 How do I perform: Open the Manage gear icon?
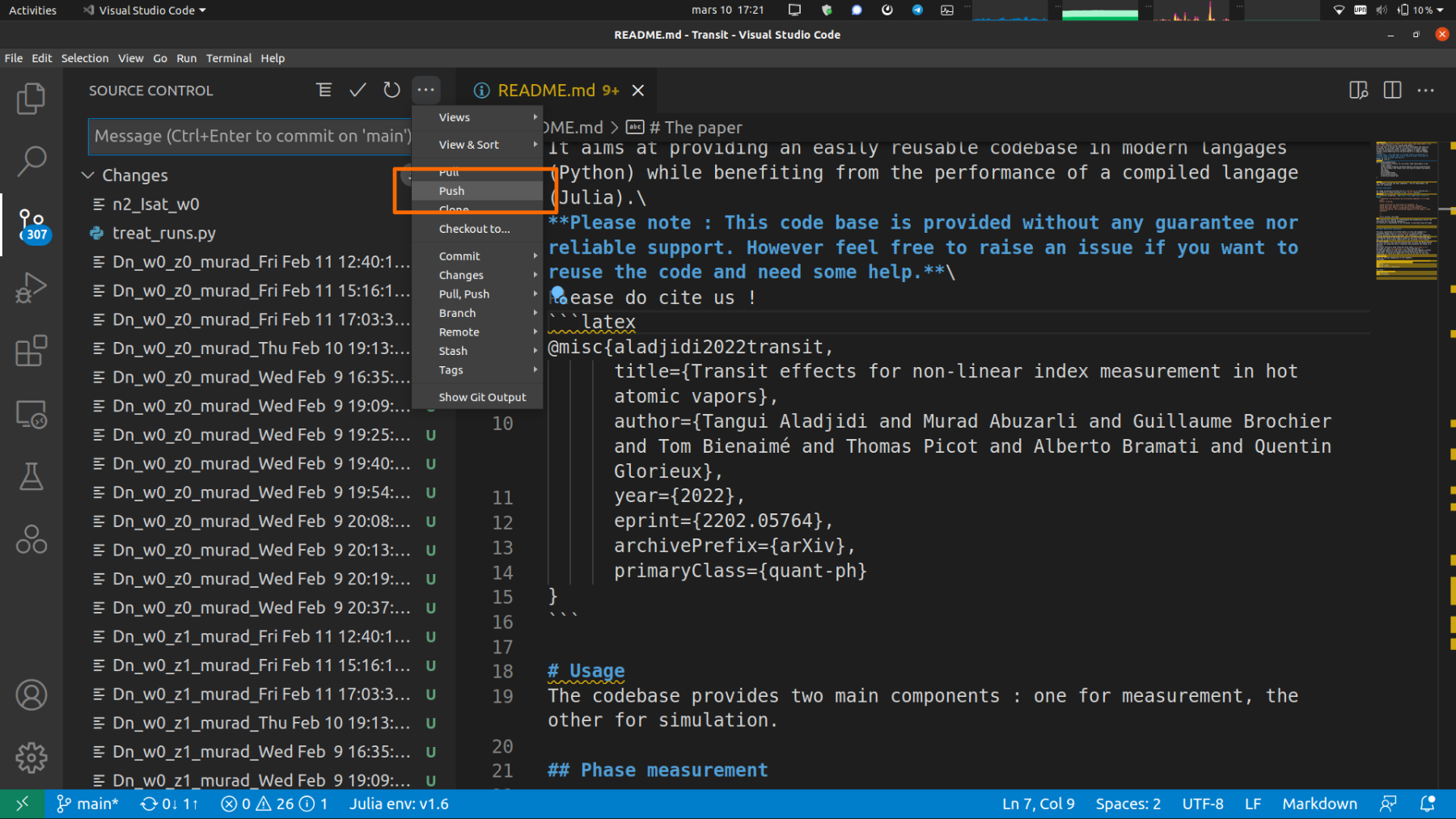coord(31,758)
